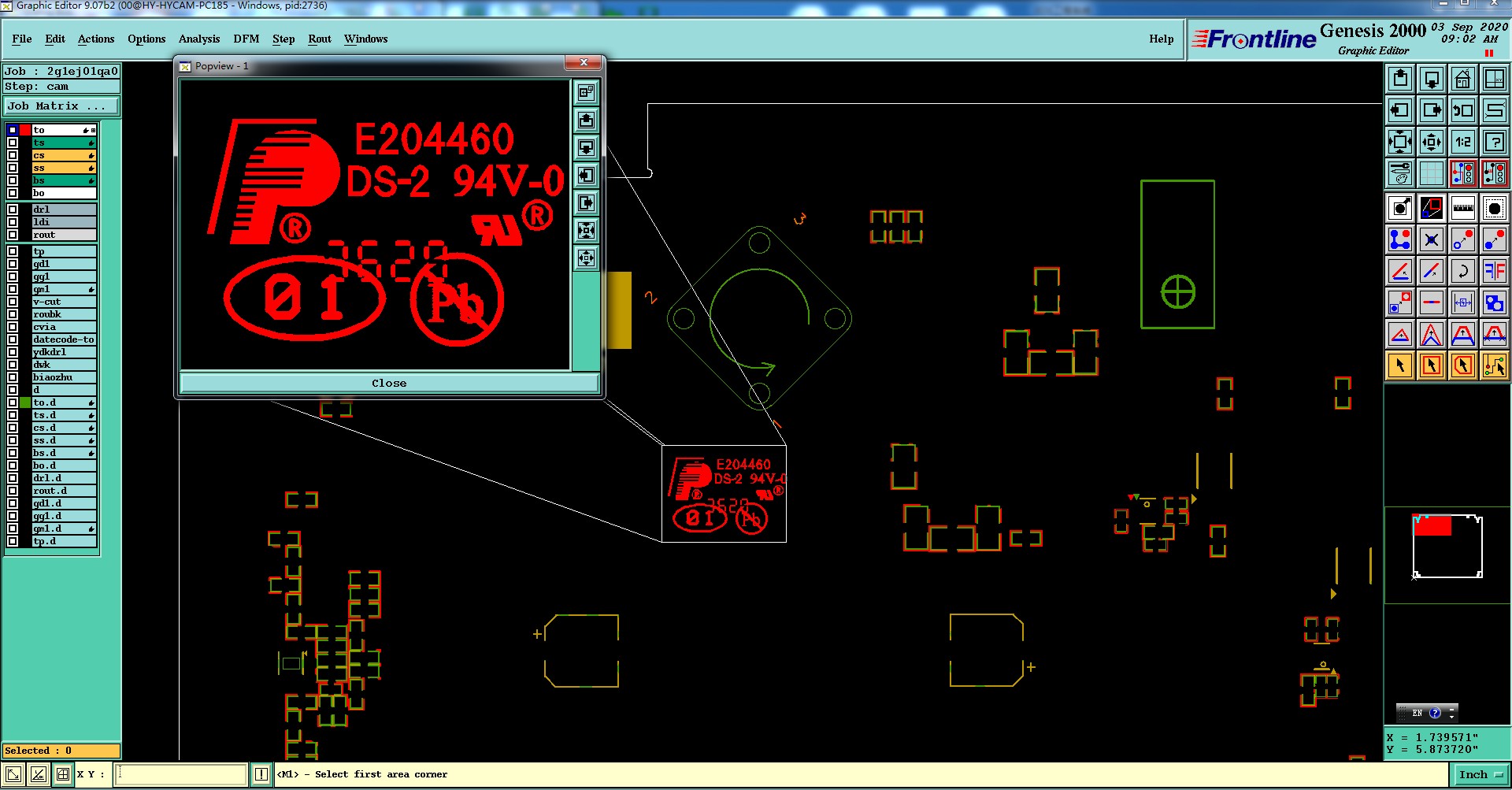This screenshot has height=790, width=1512.
Task: Click the mirror F icon
Action: (x=1495, y=271)
